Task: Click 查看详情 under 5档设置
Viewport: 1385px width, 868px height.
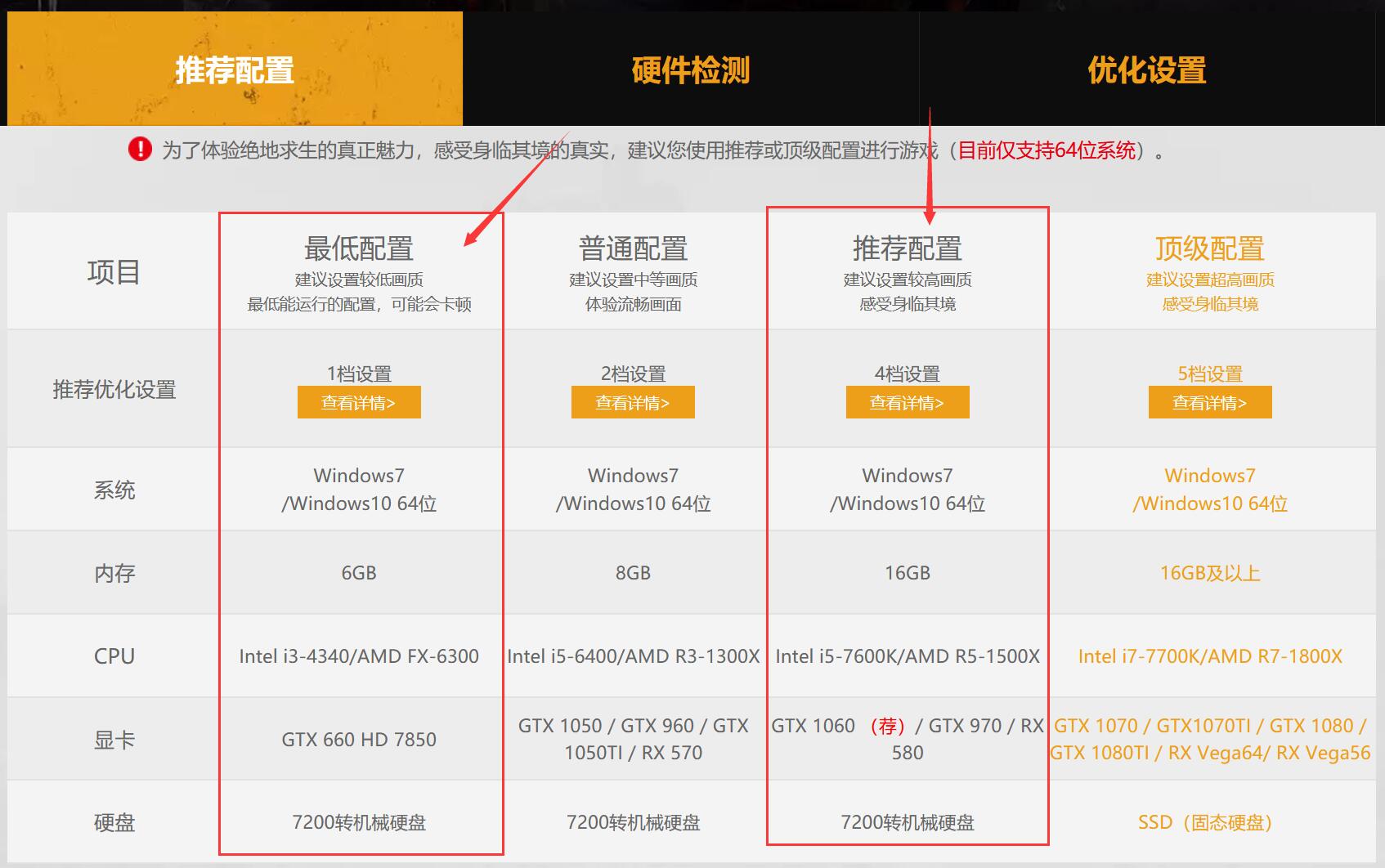Action: pos(1210,402)
